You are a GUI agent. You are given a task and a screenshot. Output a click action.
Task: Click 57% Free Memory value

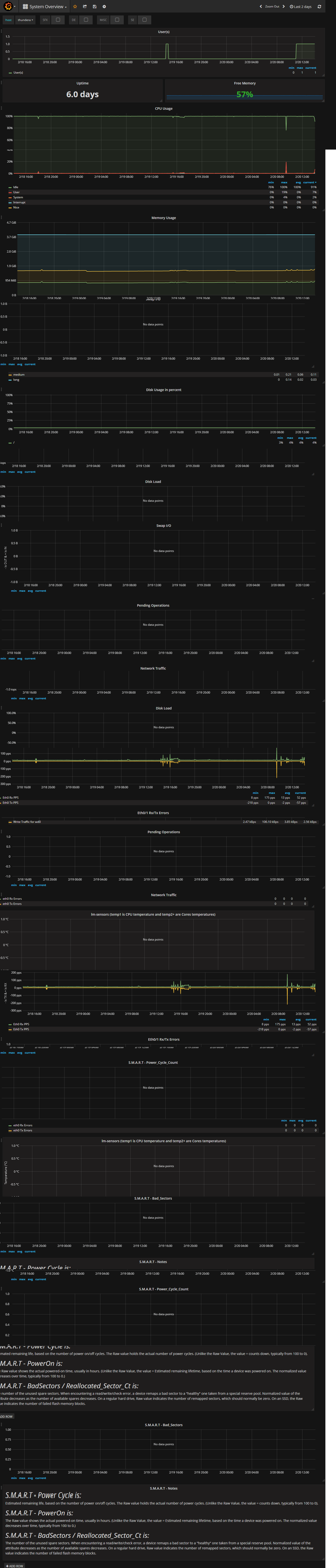point(245,94)
